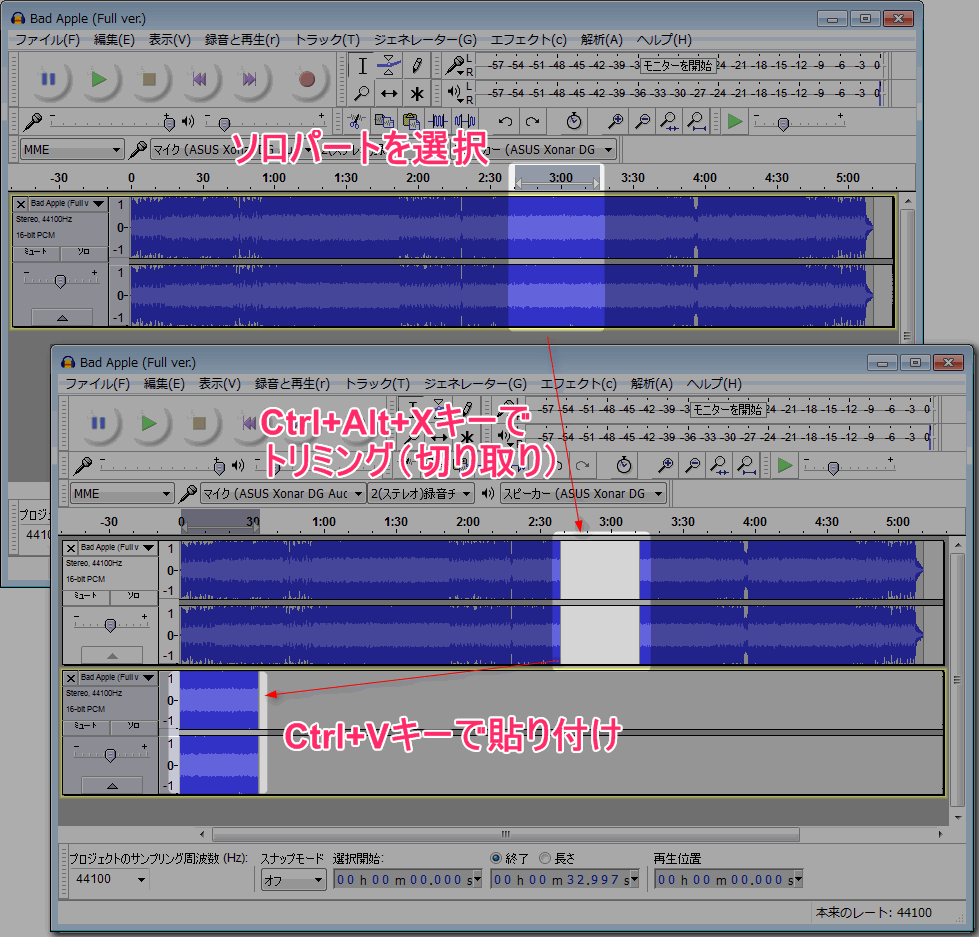Open the ジェネレーター(G) menu in back window
This screenshot has width=979, height=937.
[x=425, y=39]
